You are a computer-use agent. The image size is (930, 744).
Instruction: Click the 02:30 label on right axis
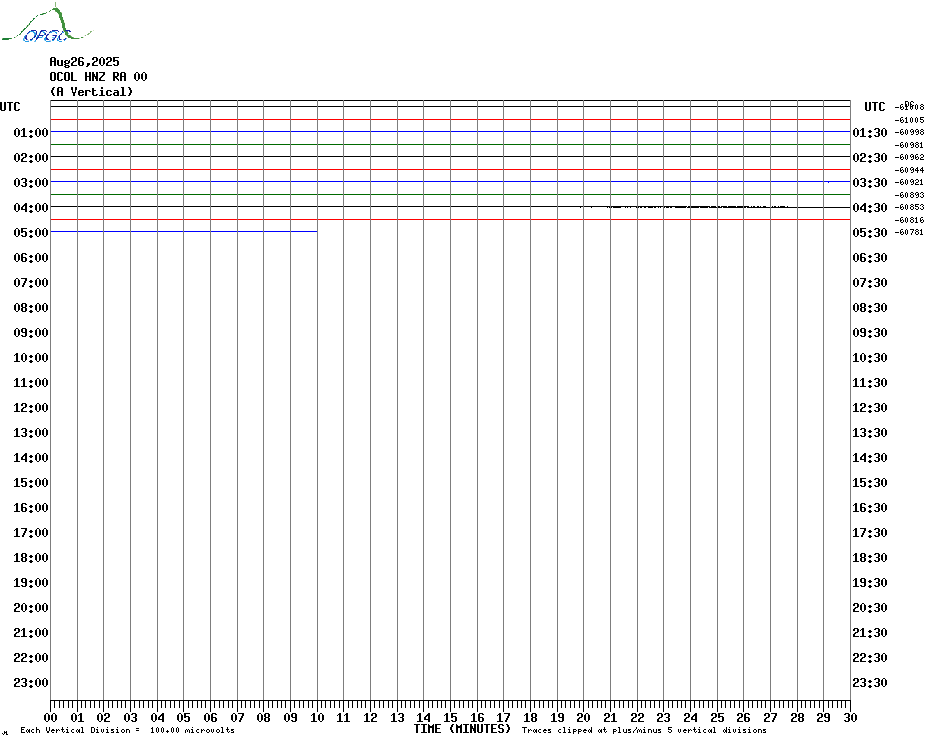[870, 157]
